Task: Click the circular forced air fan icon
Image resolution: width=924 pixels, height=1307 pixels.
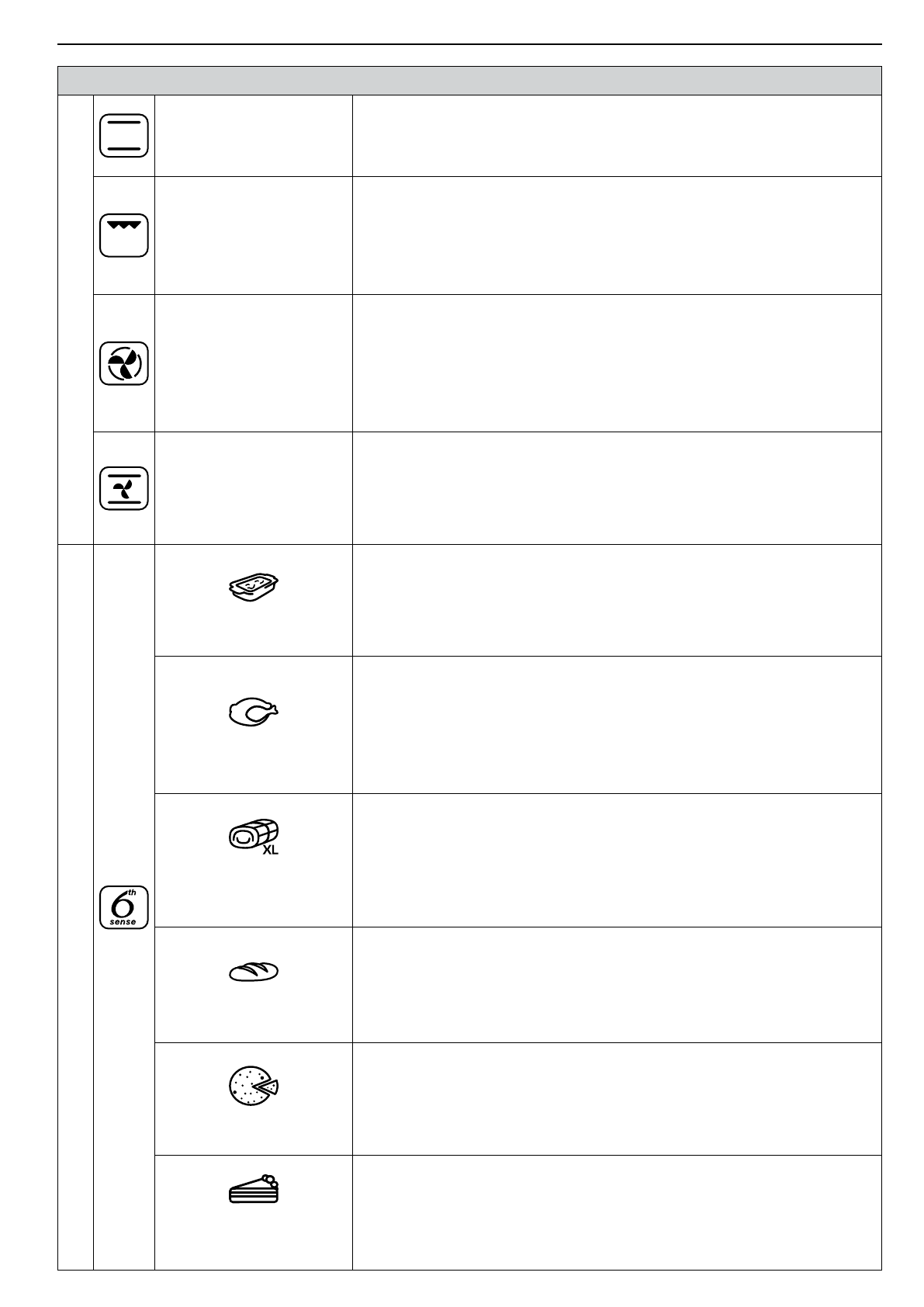Action: 123,363
